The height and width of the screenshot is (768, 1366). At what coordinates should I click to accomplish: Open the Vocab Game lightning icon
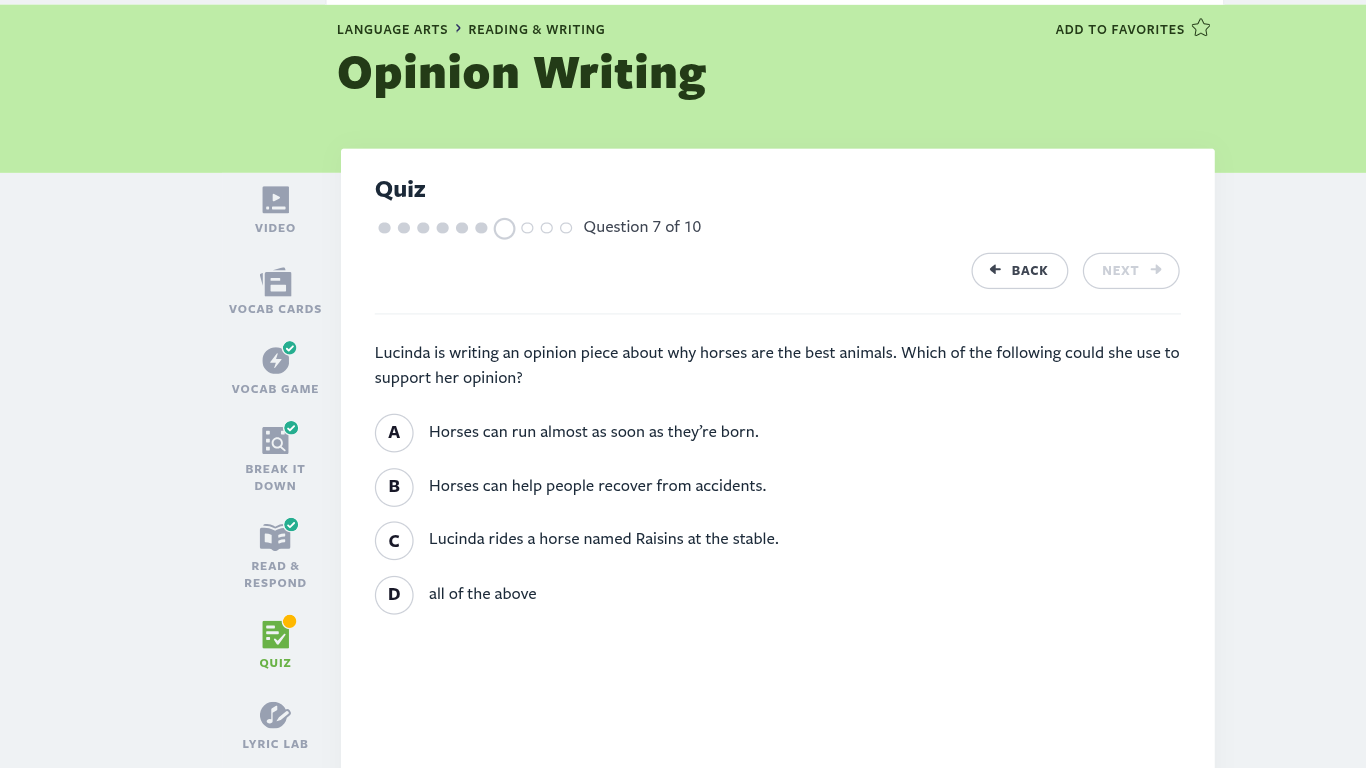[275, 361]
